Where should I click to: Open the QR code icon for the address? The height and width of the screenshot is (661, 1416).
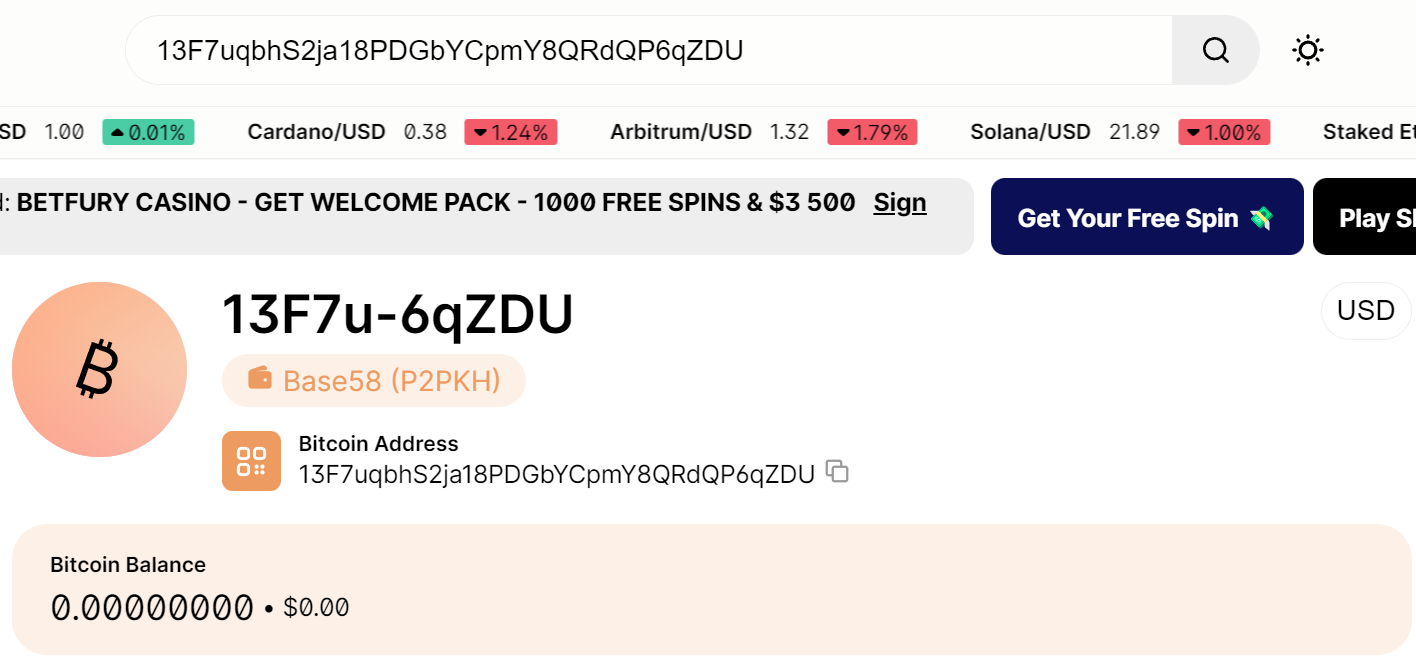click(251, 461)
